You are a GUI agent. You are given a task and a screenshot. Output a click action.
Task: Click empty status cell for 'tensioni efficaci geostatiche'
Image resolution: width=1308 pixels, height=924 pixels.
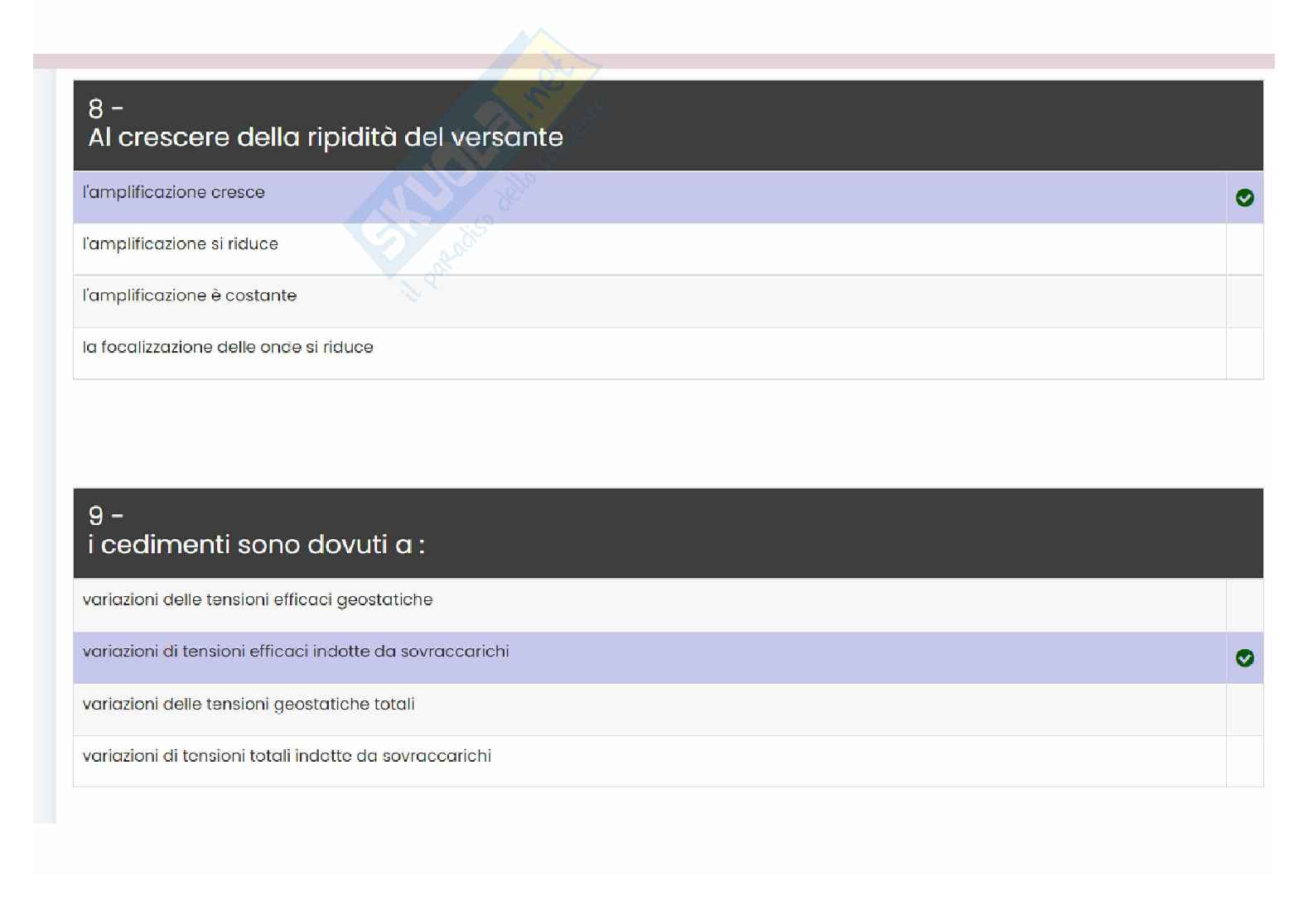click(x=1244, y=605)
